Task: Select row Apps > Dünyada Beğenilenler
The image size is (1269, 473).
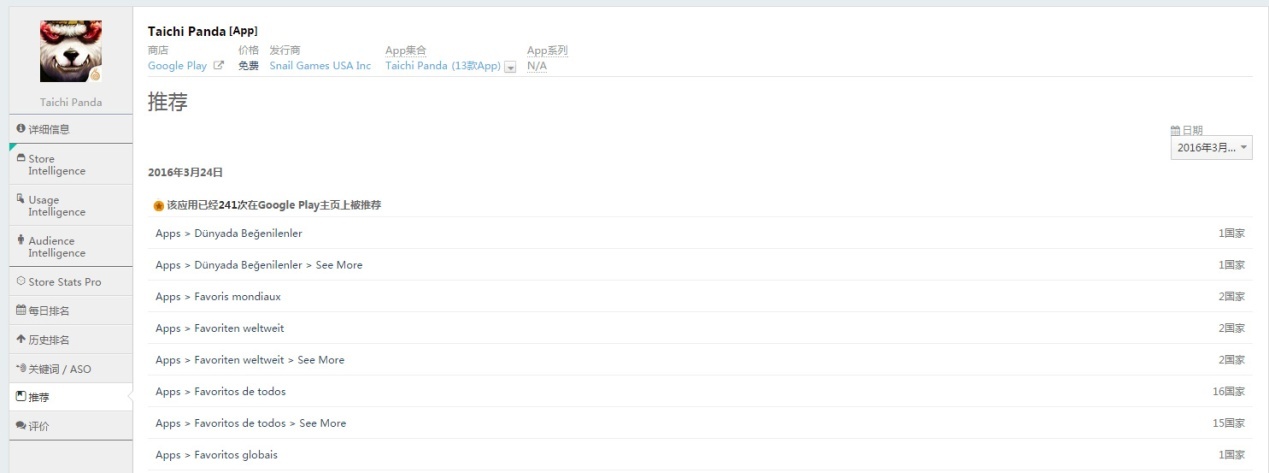Action: point(700,233)
